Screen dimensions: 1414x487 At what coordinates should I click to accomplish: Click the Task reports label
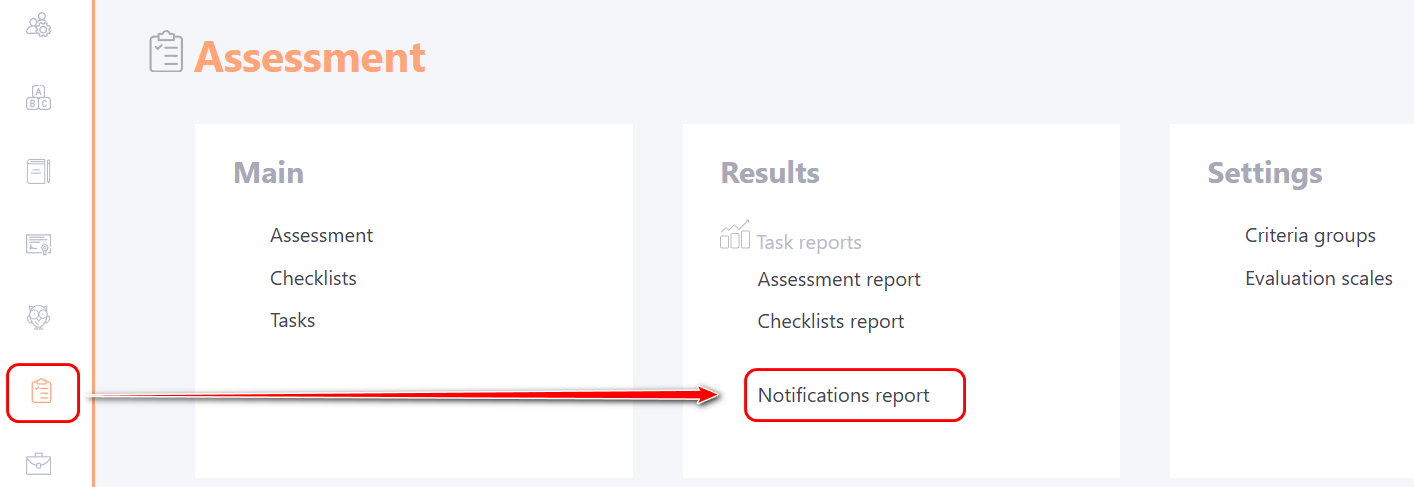pos(809,242)
